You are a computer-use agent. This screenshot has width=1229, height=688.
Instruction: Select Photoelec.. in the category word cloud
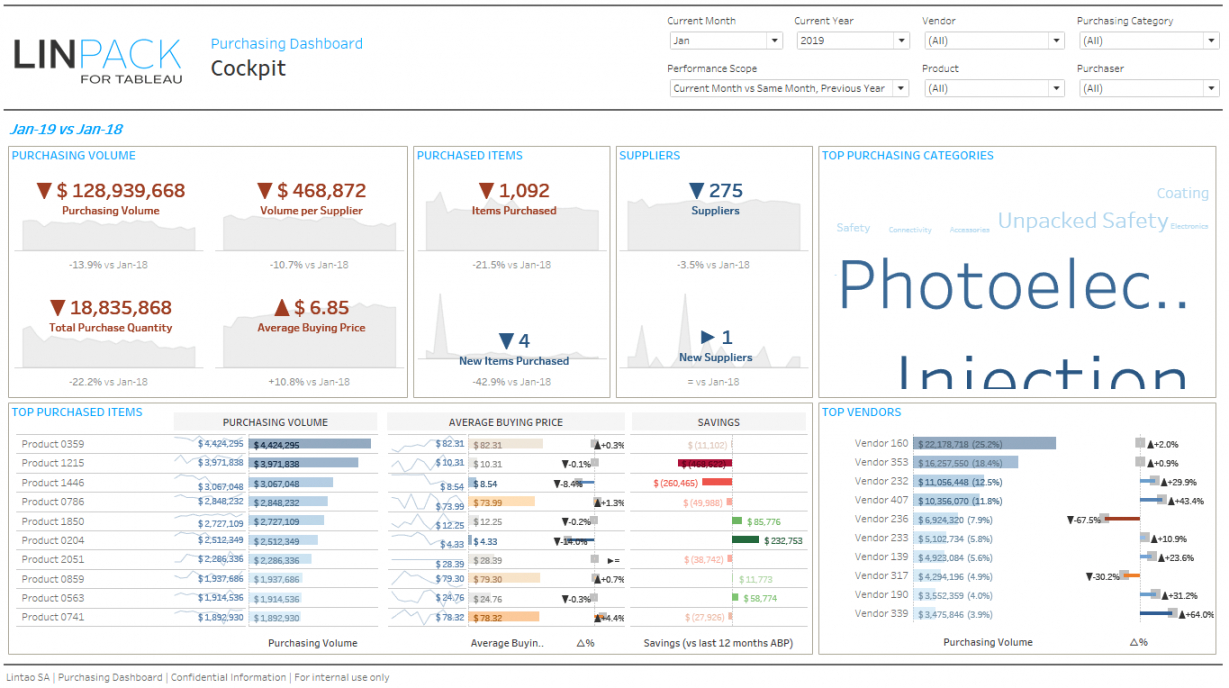click(1012, 286)
